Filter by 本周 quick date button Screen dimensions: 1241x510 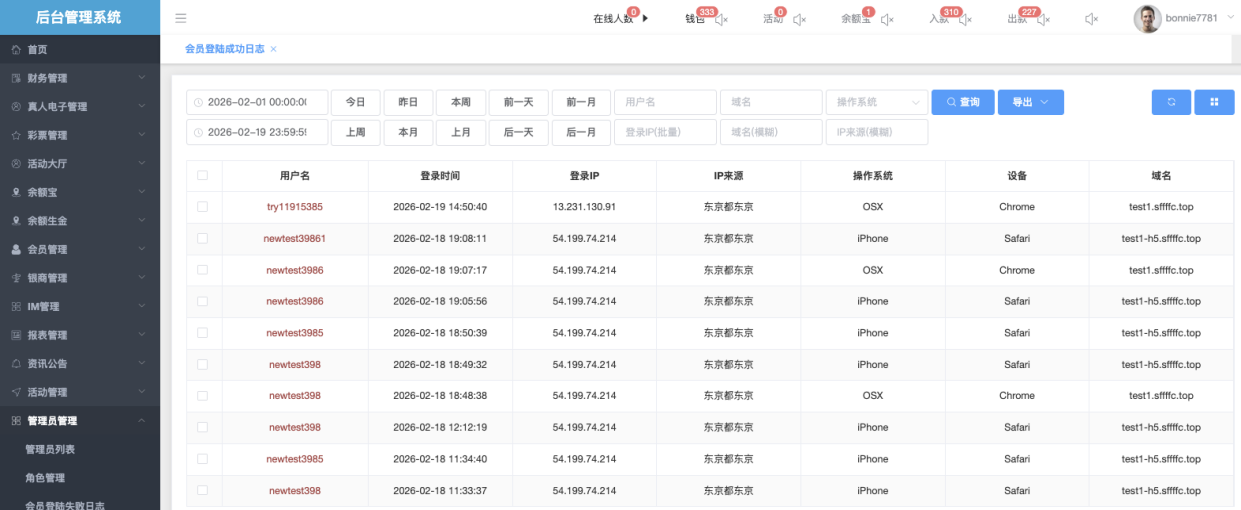tap(460, 102)
